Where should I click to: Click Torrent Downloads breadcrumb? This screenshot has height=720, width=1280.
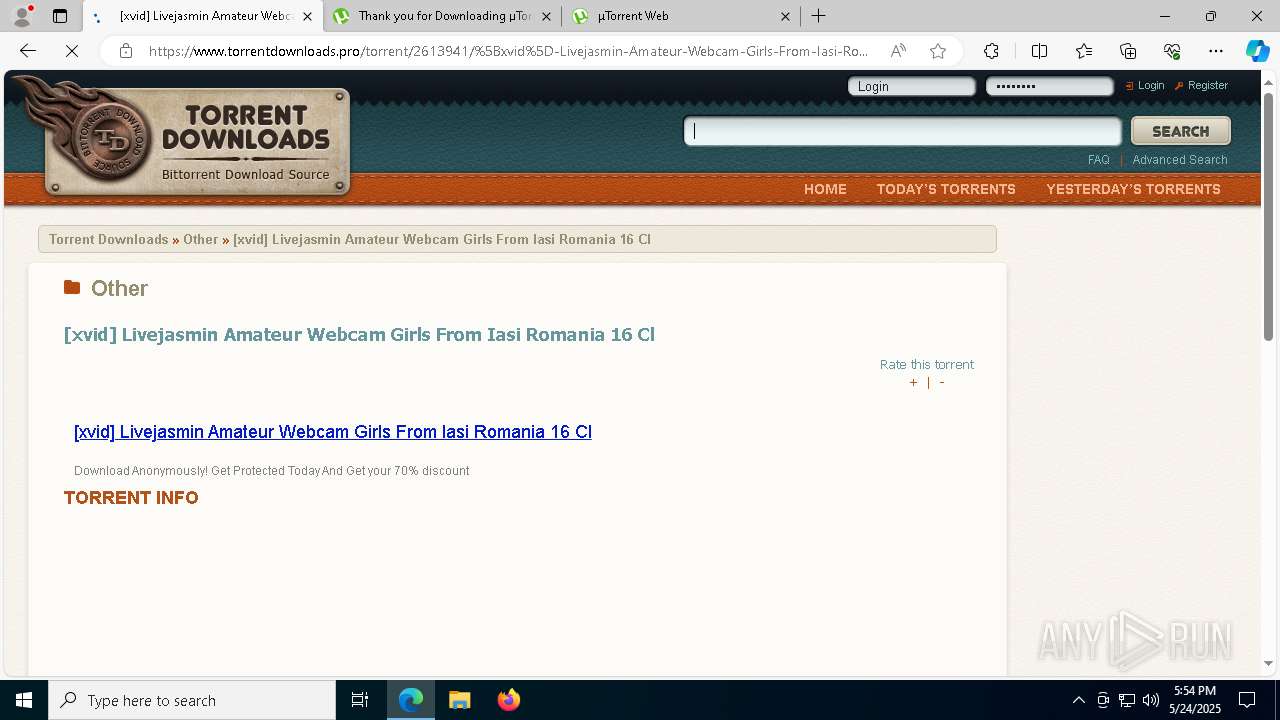point(108,239)
